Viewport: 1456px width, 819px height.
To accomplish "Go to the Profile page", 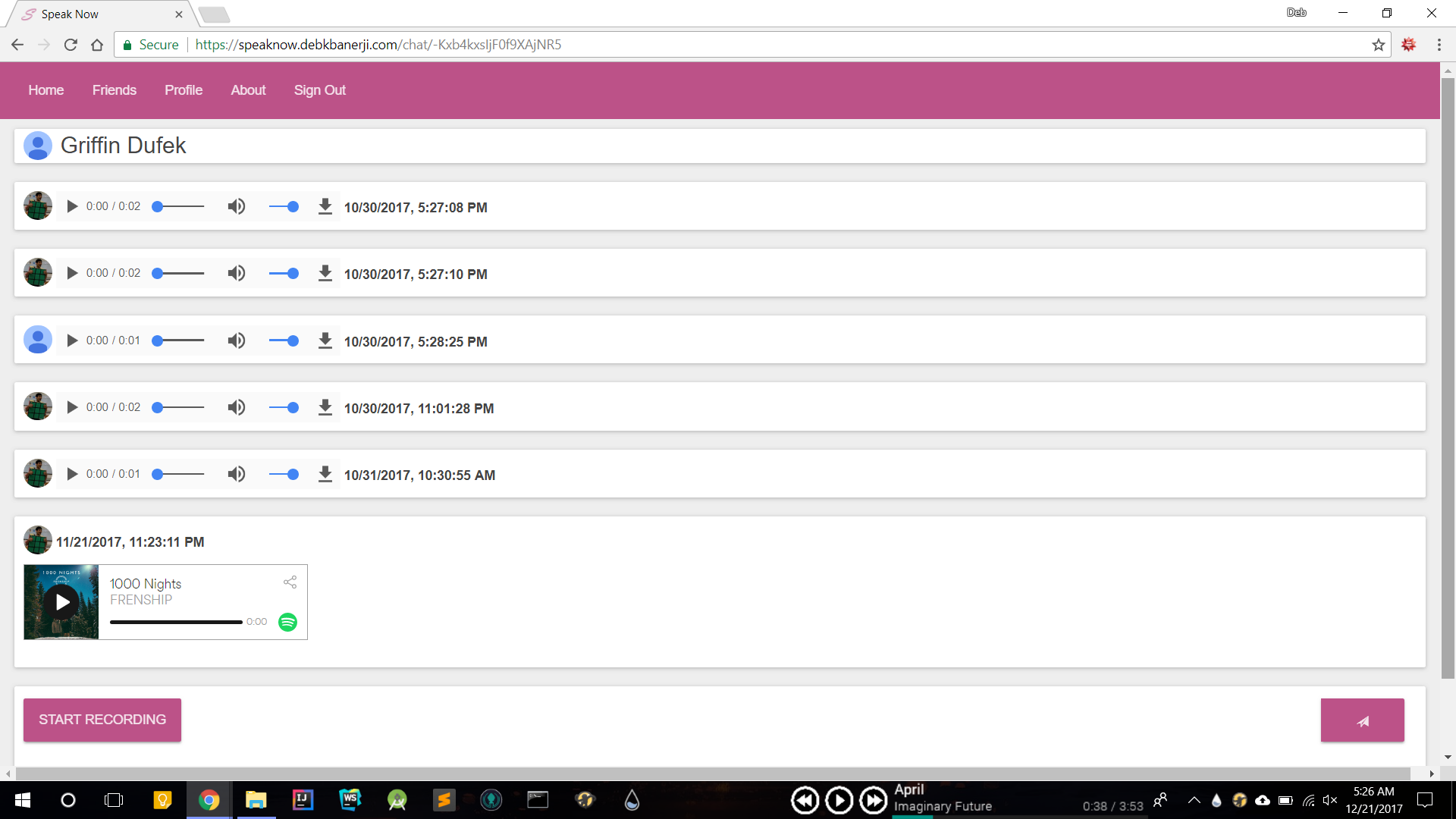I will tap(184, 90).
